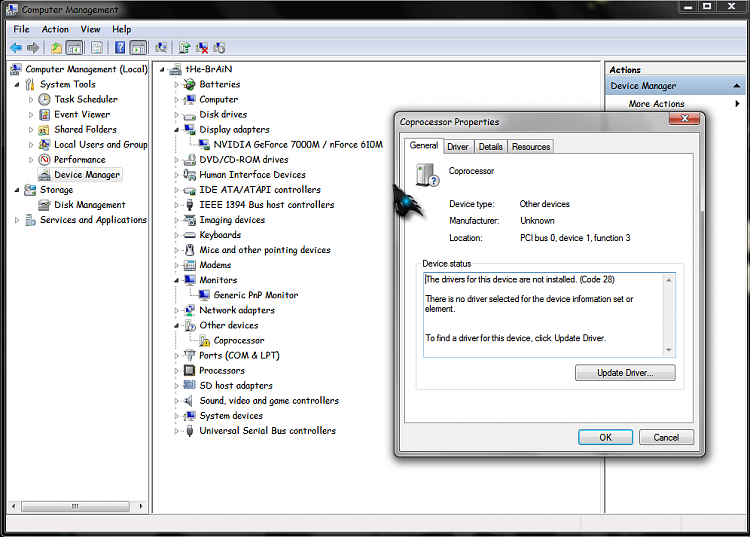The height and width of the screenshot is (537, 750).
Task: Open Help via blue question mark icon
Action: (x=120, y=48)
